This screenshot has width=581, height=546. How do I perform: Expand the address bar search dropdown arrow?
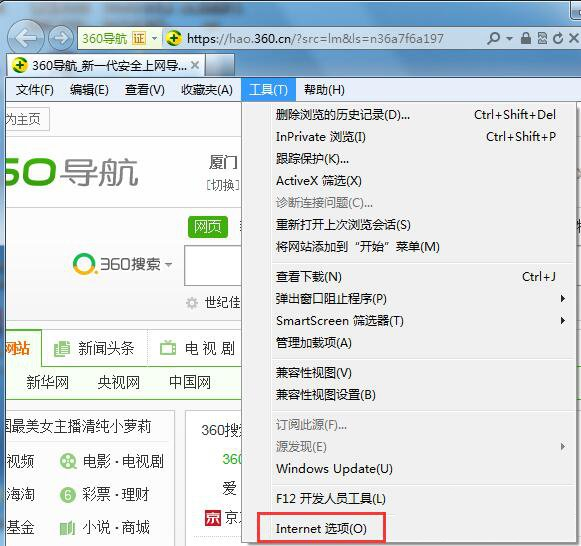point(509,39)
